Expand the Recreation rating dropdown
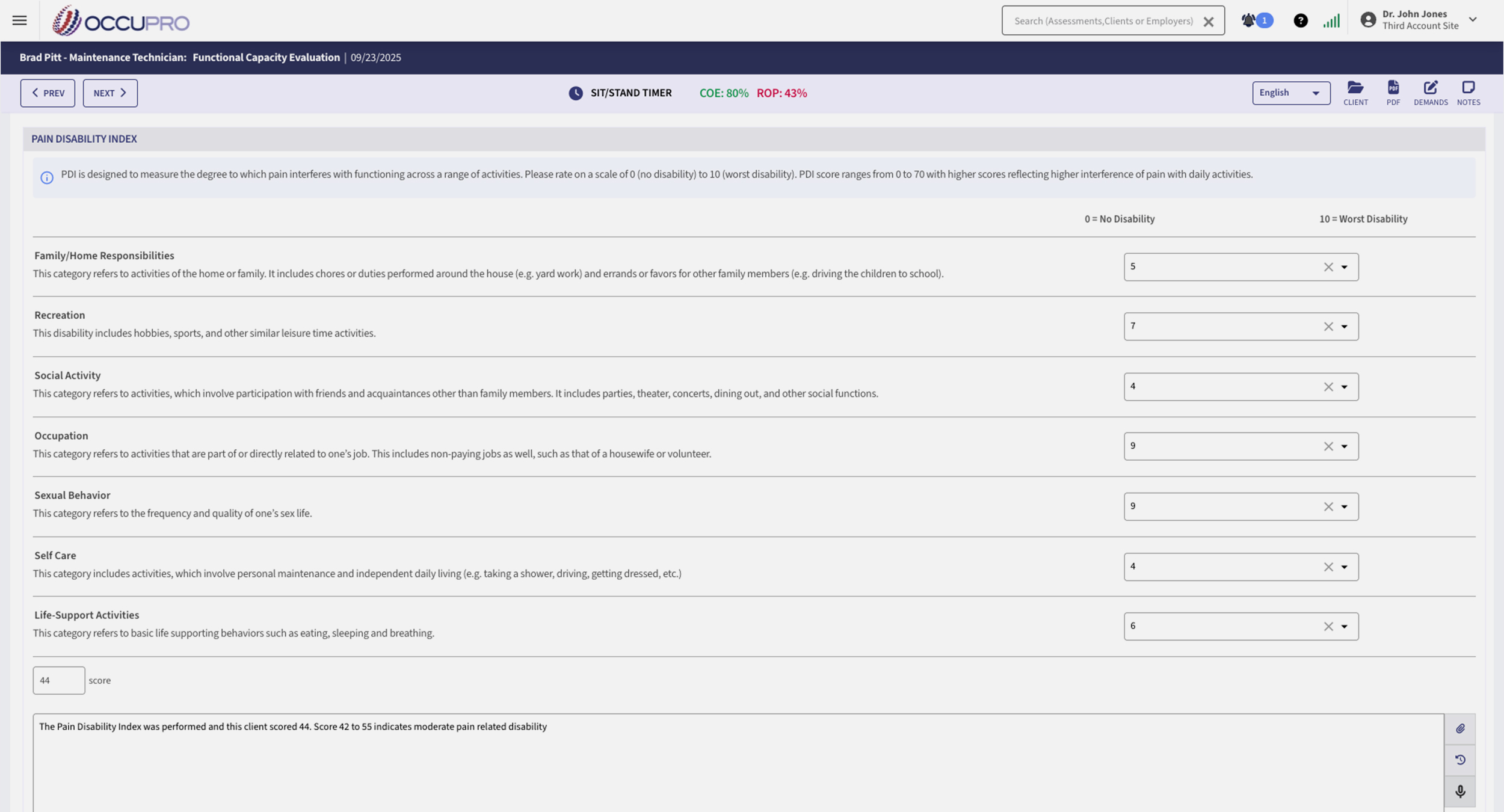This screenshot has height=812, width=1504. (1344, 327)
